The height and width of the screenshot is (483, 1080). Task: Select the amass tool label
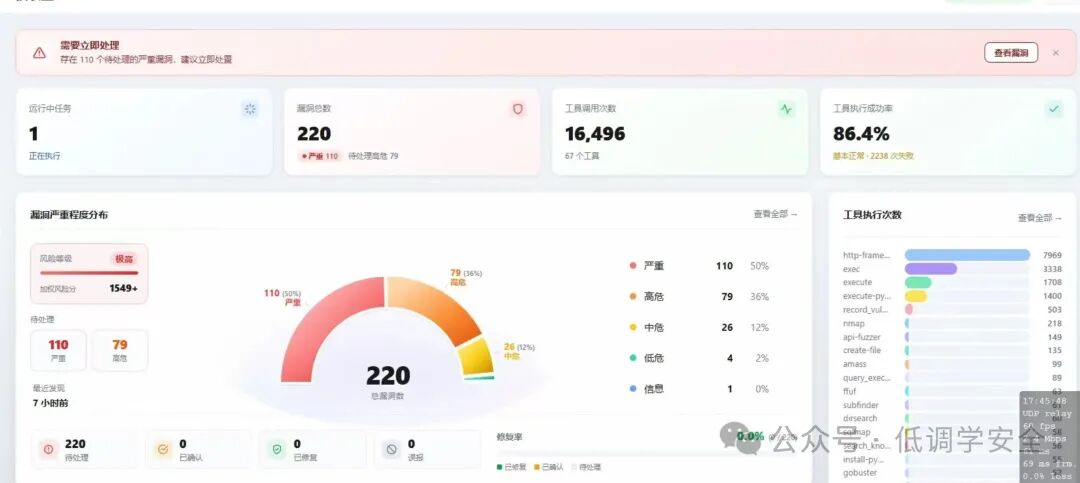coord(855,364)
